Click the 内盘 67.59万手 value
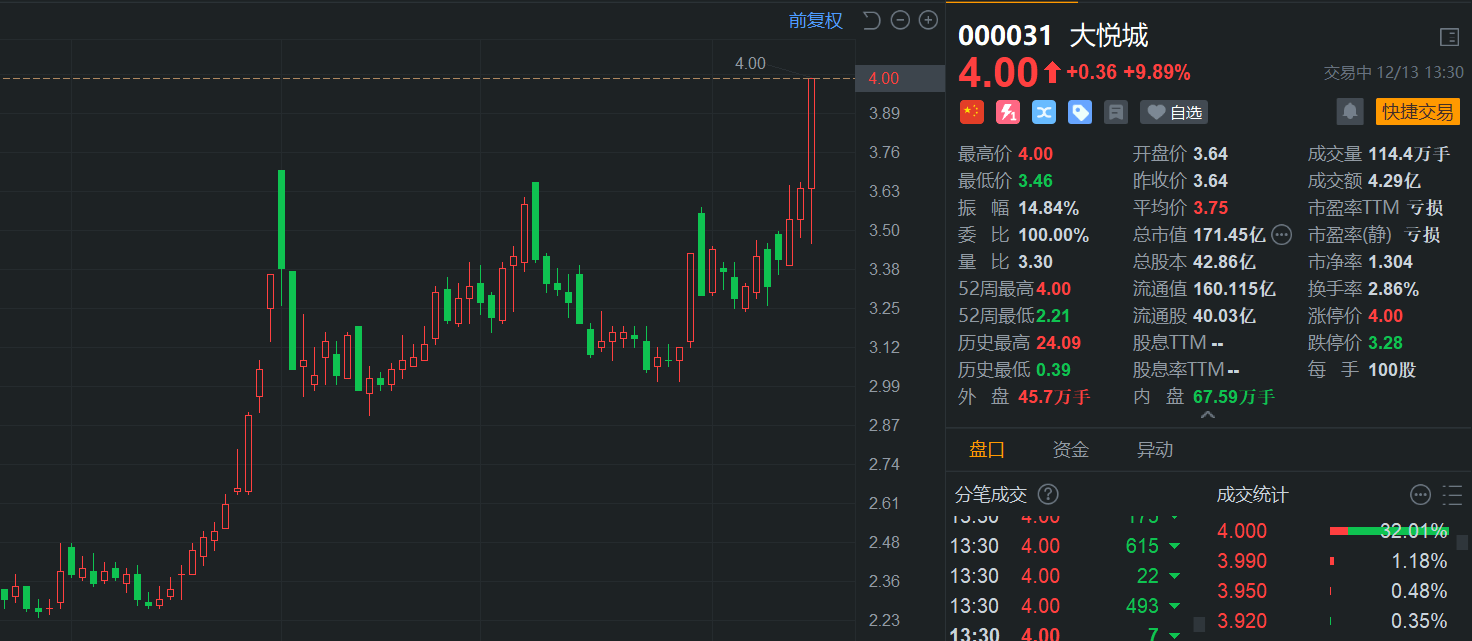The height and width of the screenshot is (641, 1472). click(x=1234, y=397)
